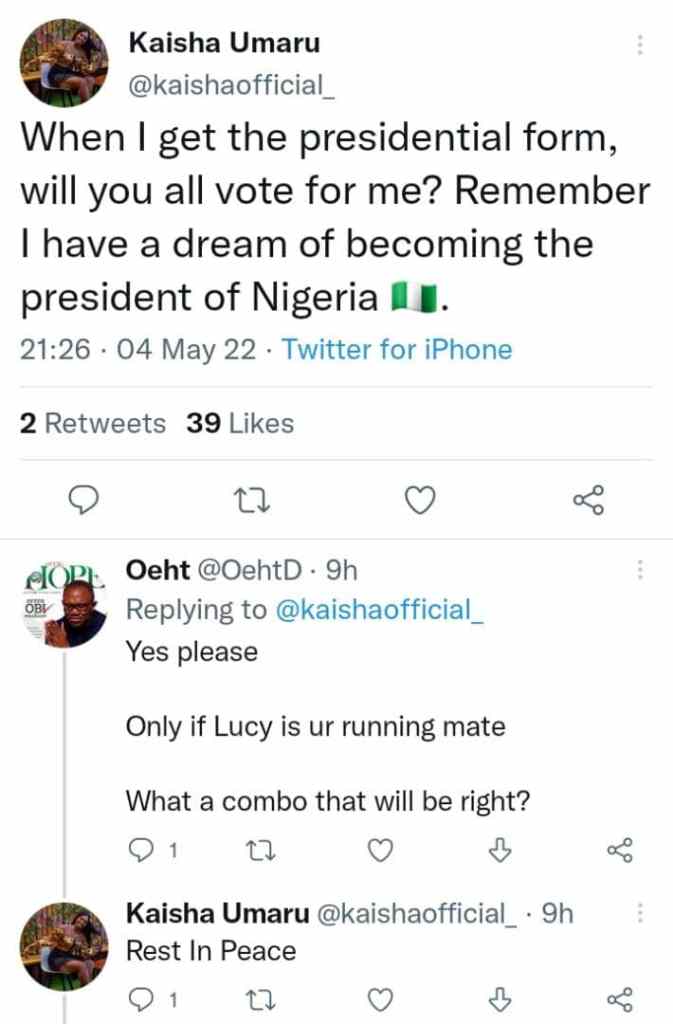The image size is (673, 1024).
Task: Like the main presidential tweet
Action: 422,499
